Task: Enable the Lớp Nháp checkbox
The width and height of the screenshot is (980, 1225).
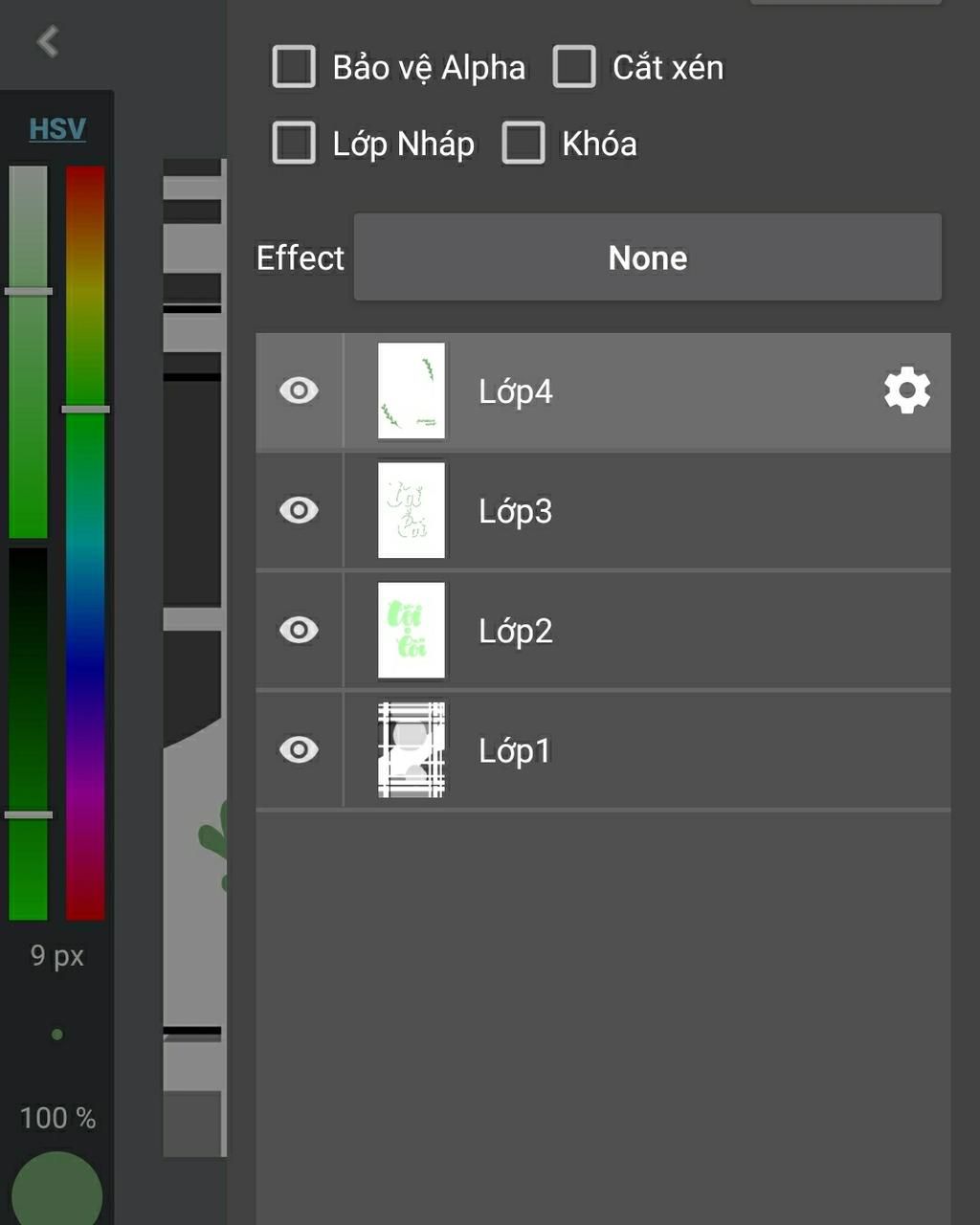Action: (x=294, y=144)
